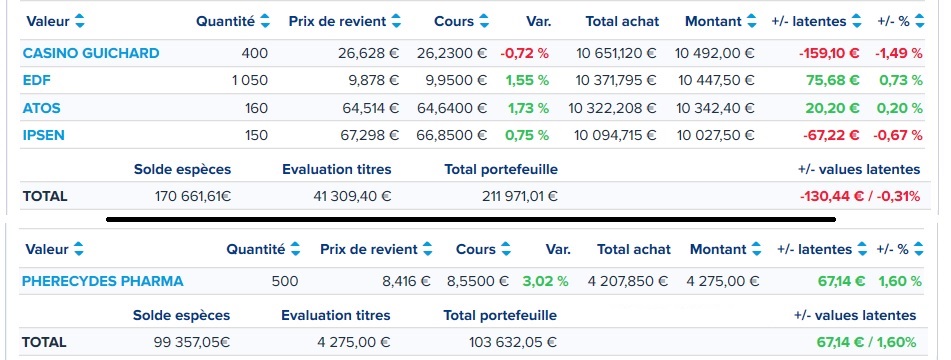951x360 pixels.
Task: Sort top table by Montant arrows
Action: pyautogui.click(x=752, y=22)
